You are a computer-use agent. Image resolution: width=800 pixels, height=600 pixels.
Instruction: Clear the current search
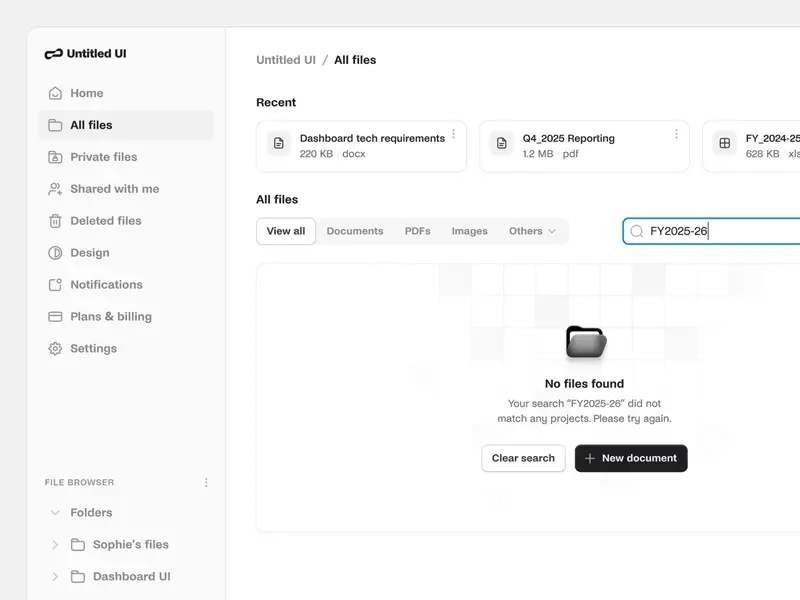pyautogui.click(x=523, y=458)
